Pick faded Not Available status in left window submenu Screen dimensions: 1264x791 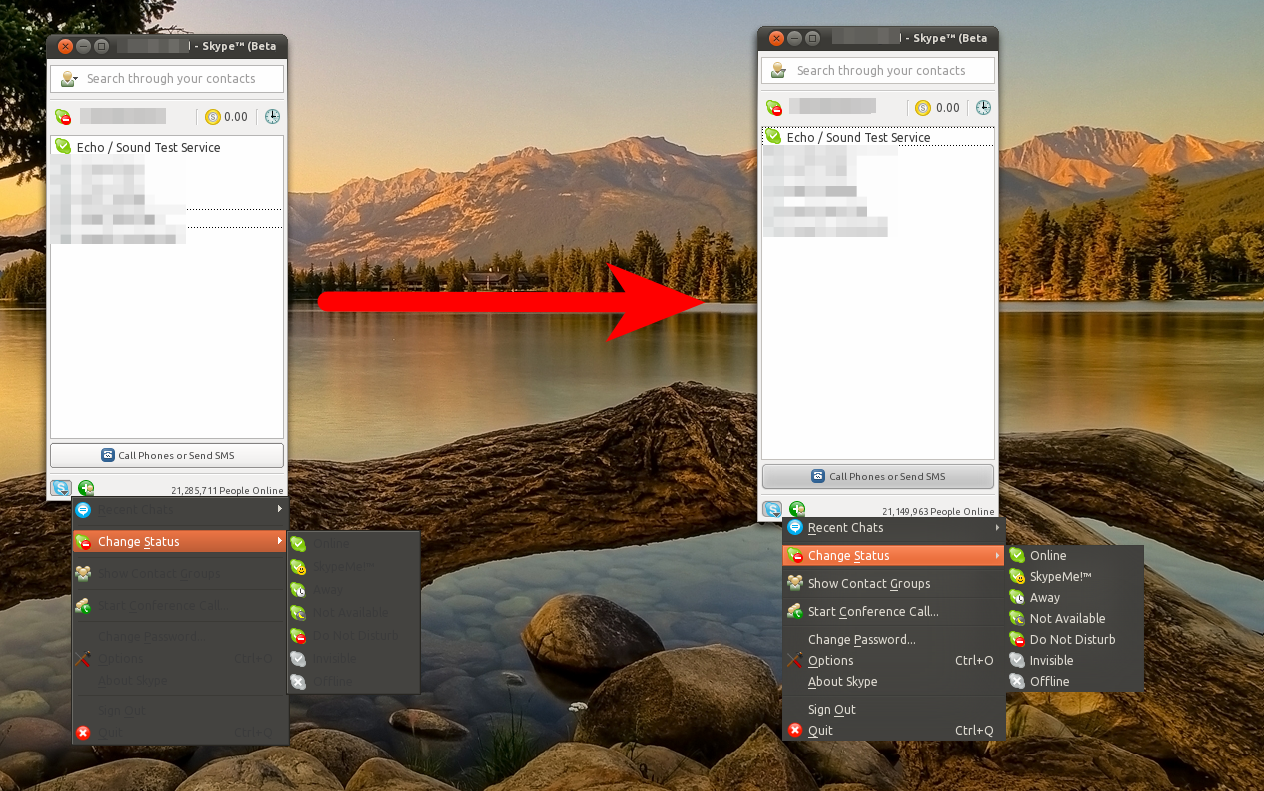pyautogui.click(x=354, y=612)
